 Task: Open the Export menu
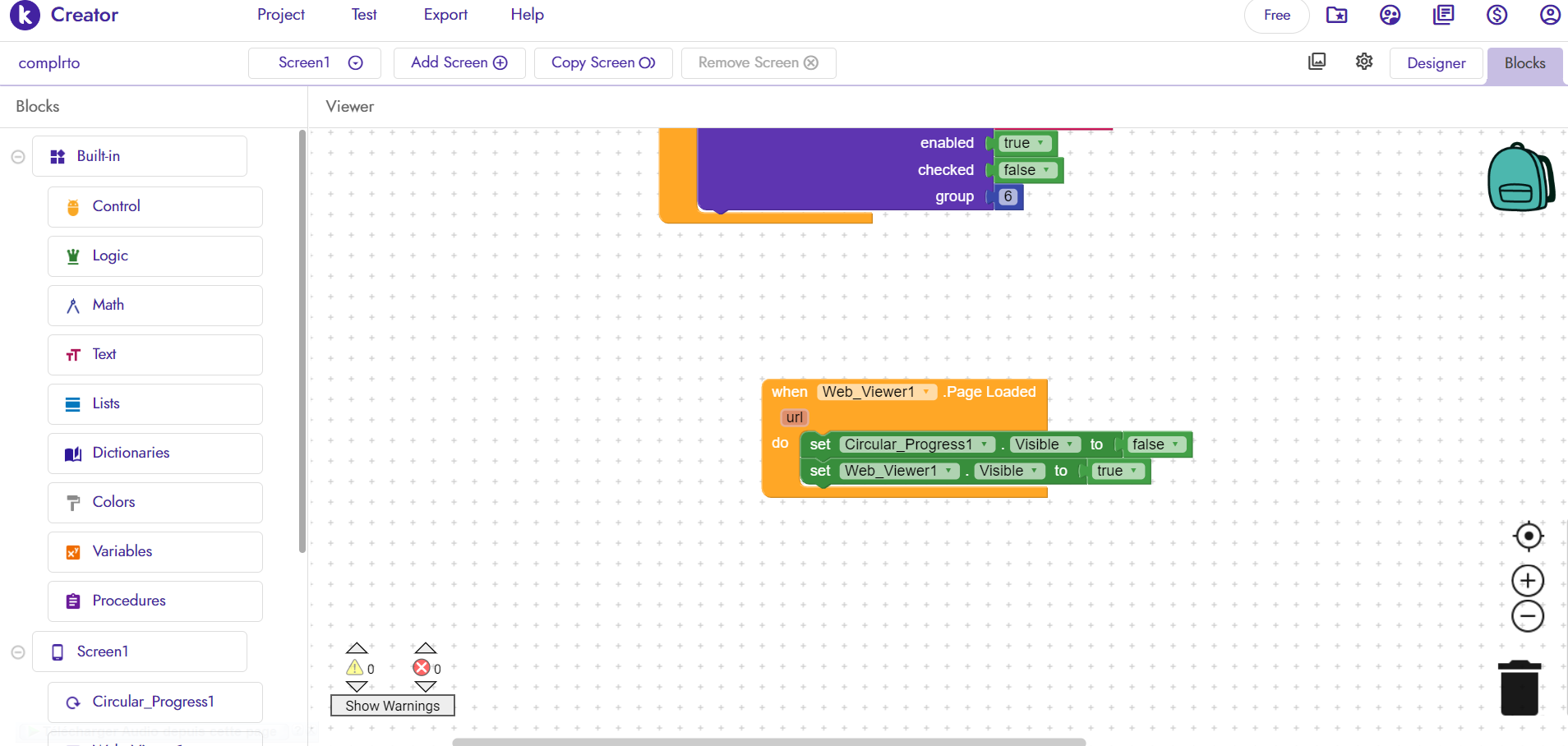click(445, 15)
